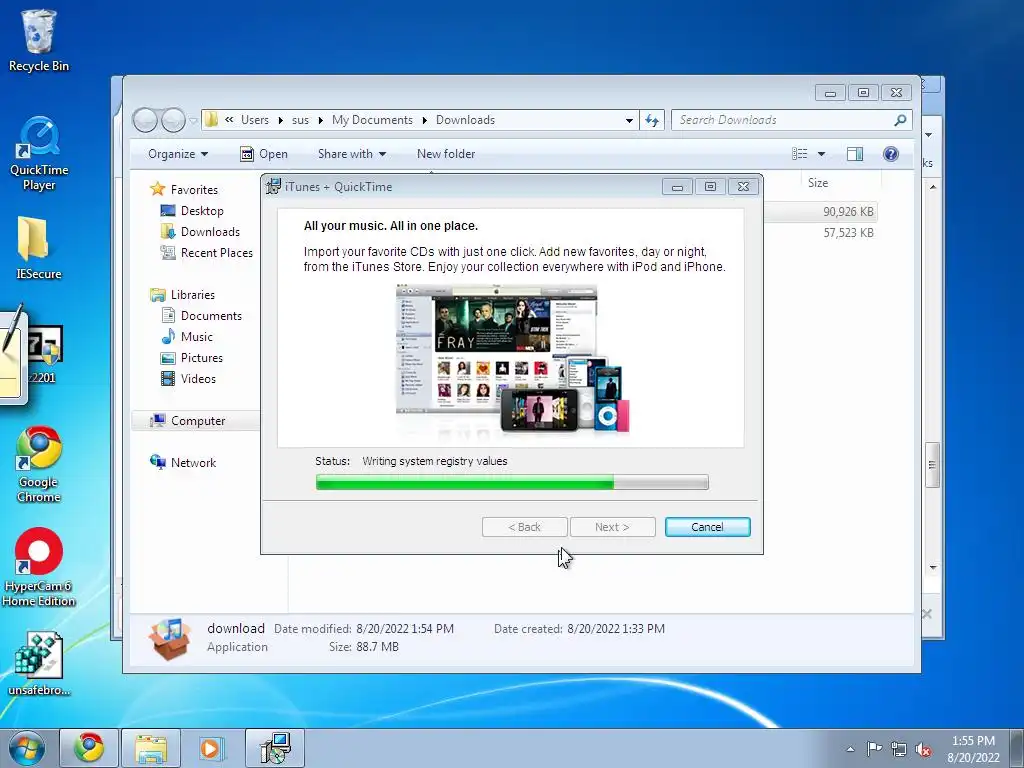
Task: Open the view options dropdown arrow
Action: point(822,154)
